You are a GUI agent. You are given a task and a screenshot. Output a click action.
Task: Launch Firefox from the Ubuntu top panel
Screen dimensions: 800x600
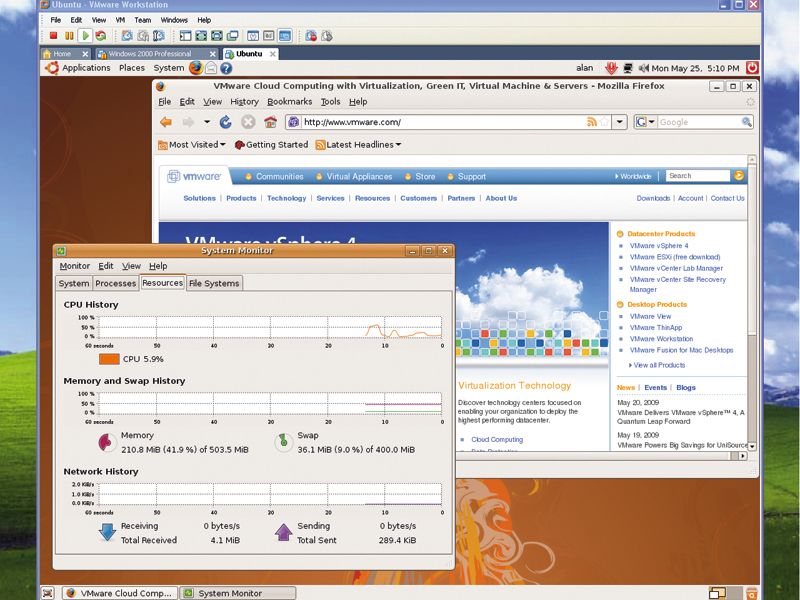pyautogui.click(x=195, y=68)
